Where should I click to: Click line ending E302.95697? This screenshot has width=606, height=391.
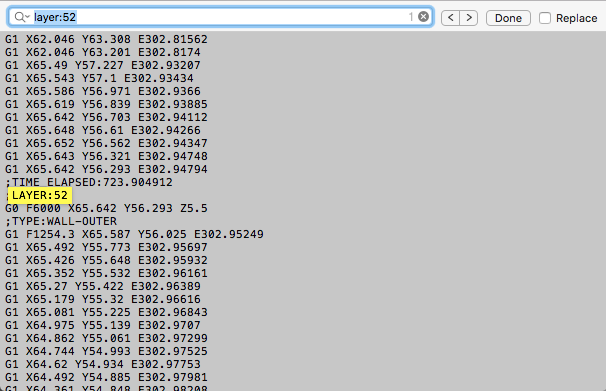pyautogui.click(x=106, y=247)
